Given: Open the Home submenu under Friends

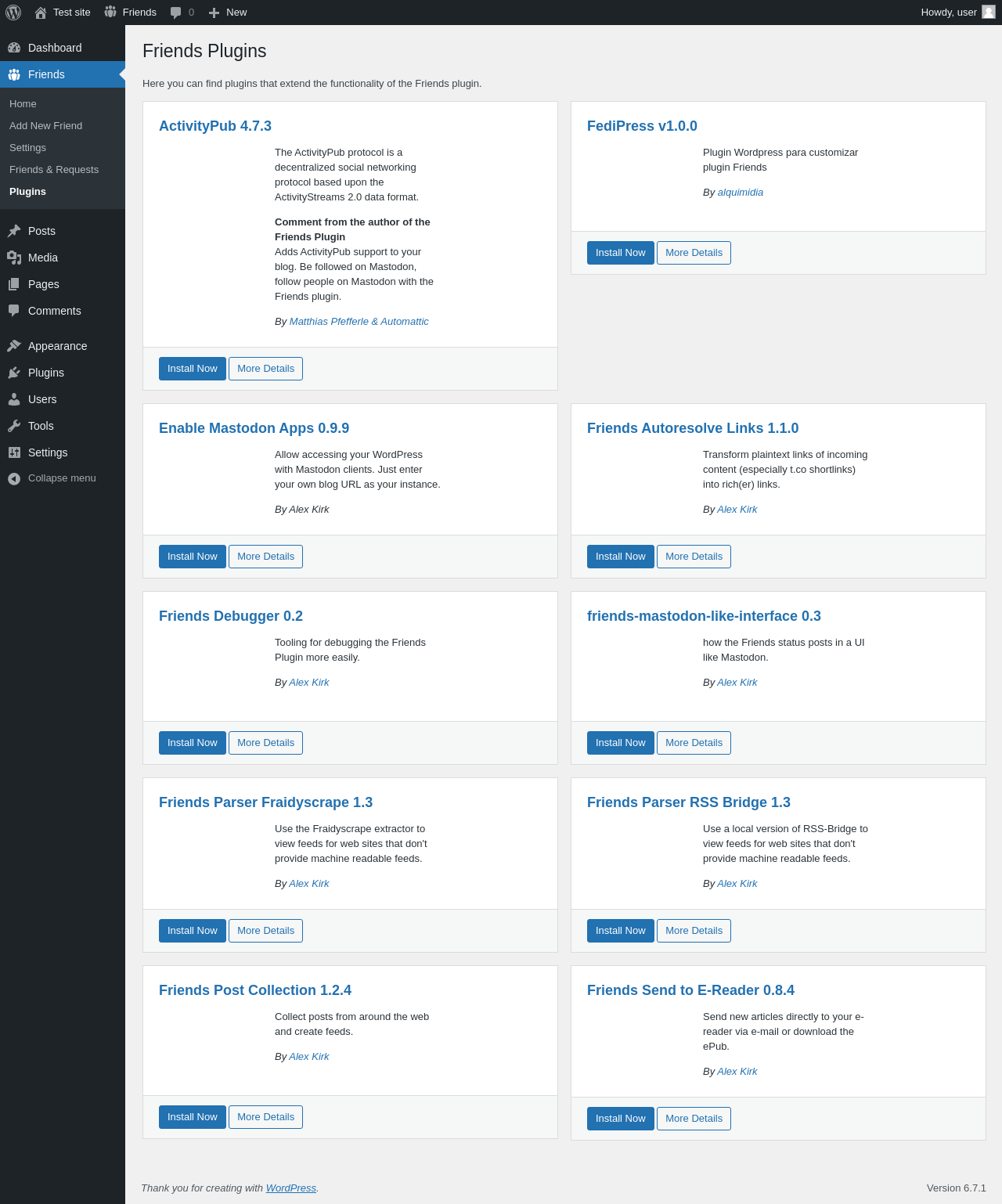Looking at the screenshot, I should [x=23, y=104].
